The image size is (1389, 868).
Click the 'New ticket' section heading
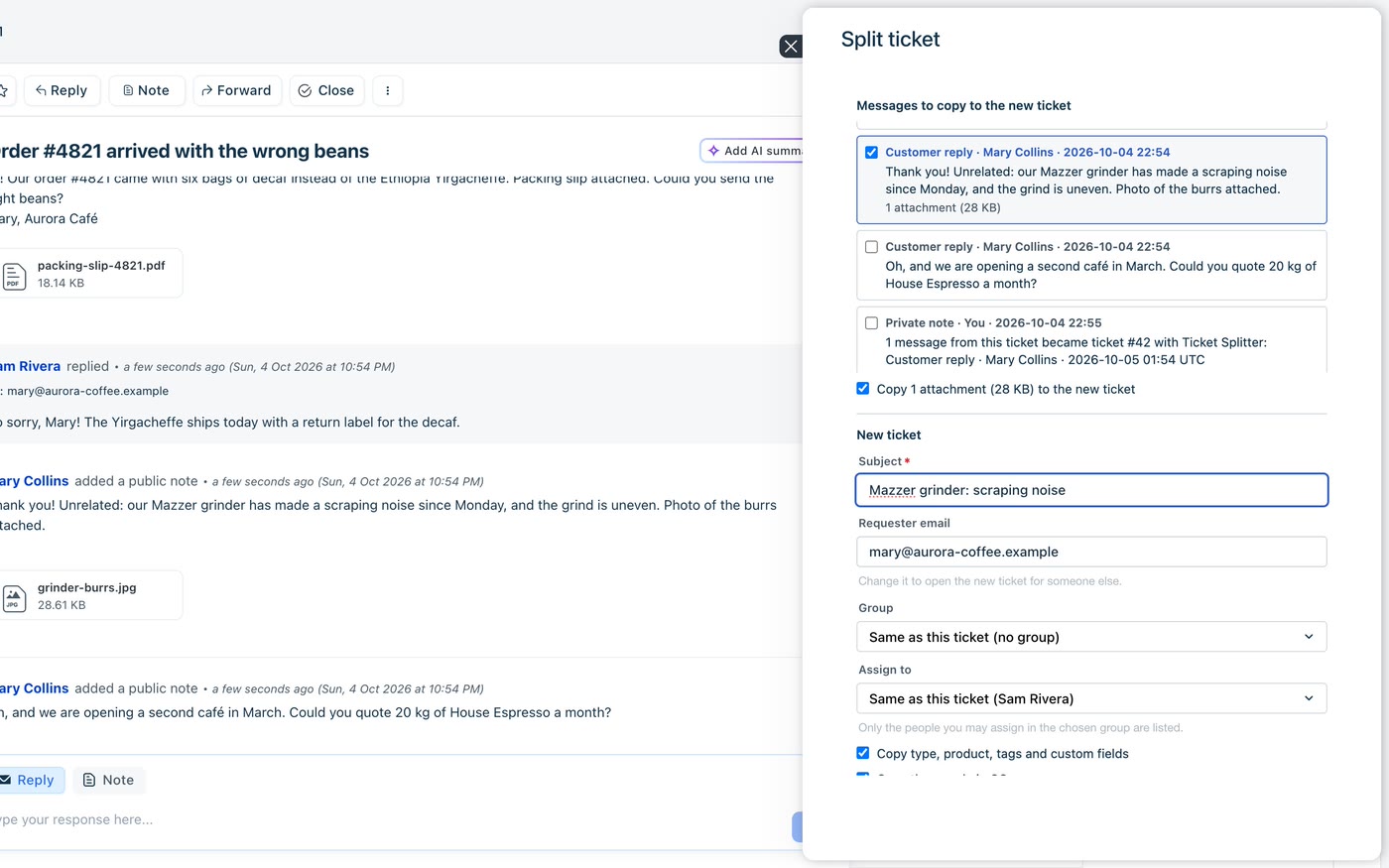[889, 435]
